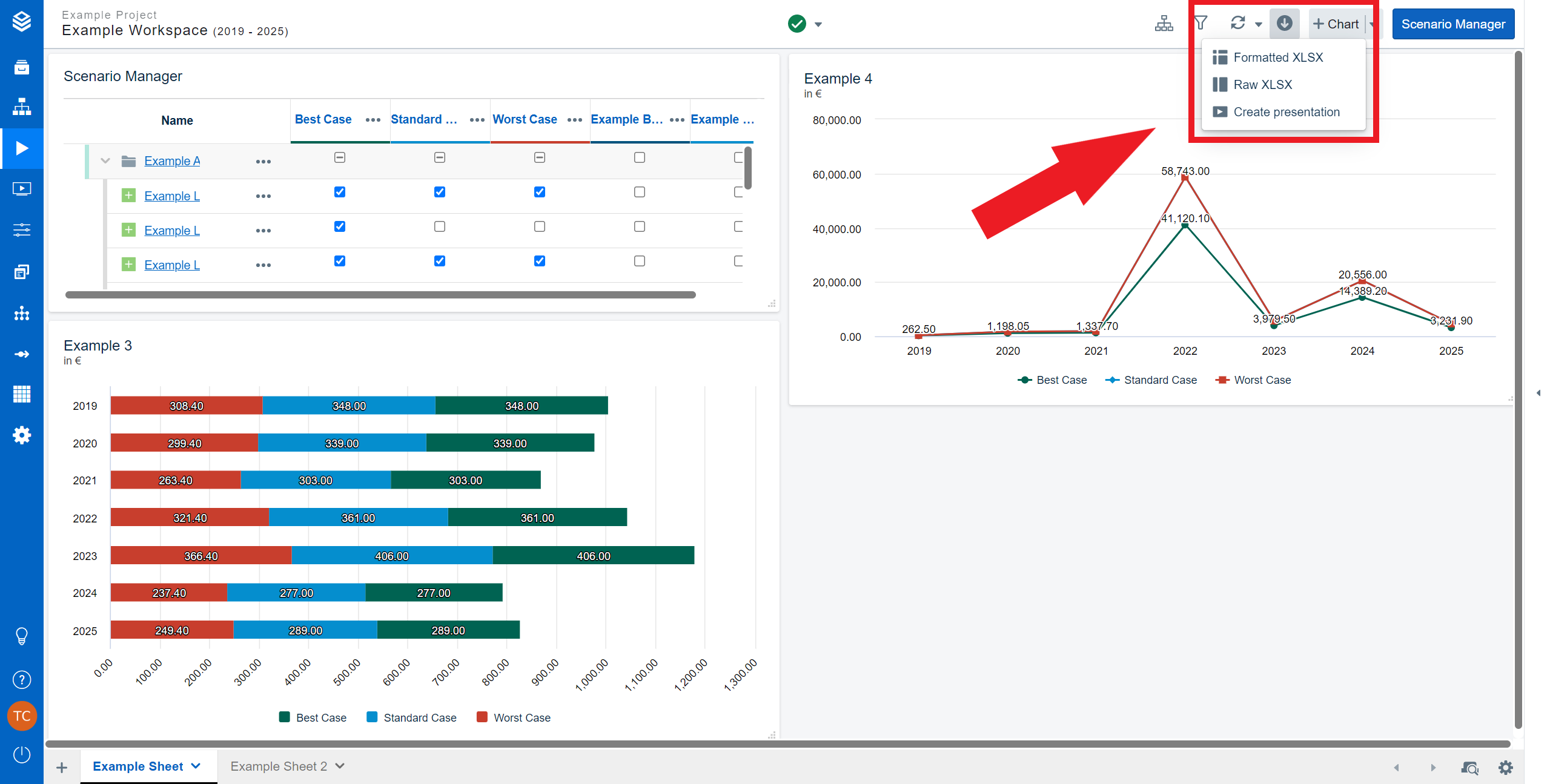
Task: Open the settings gear in left sidebar
Action: (x=22, y=435)
